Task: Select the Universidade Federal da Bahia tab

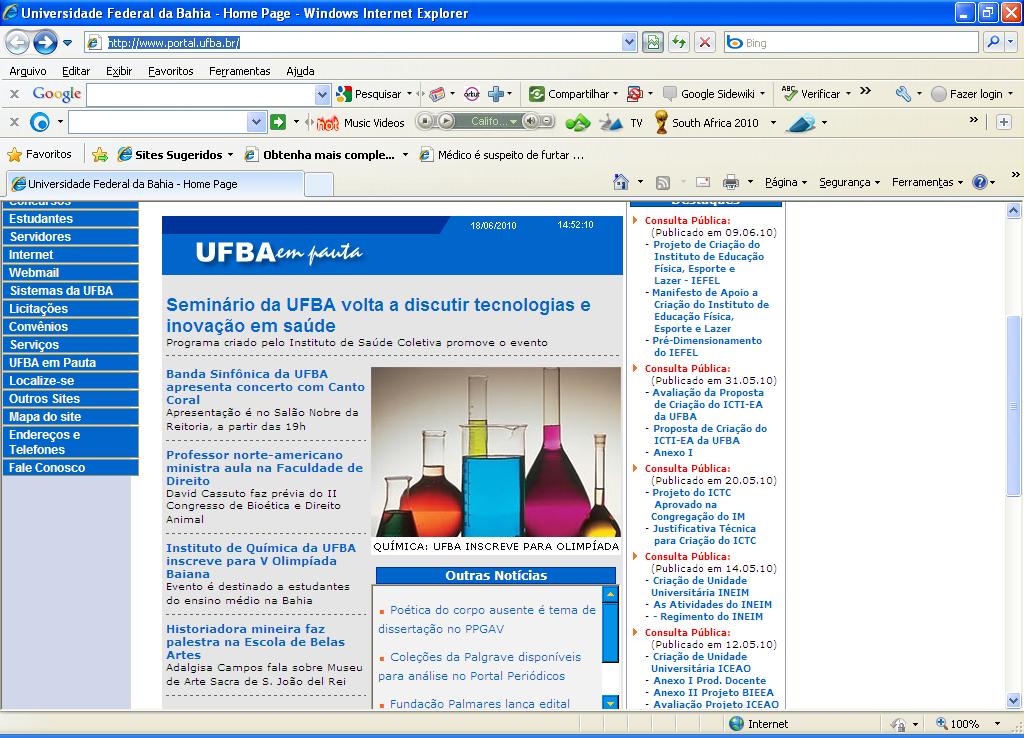Action: [x=155, y=184]
